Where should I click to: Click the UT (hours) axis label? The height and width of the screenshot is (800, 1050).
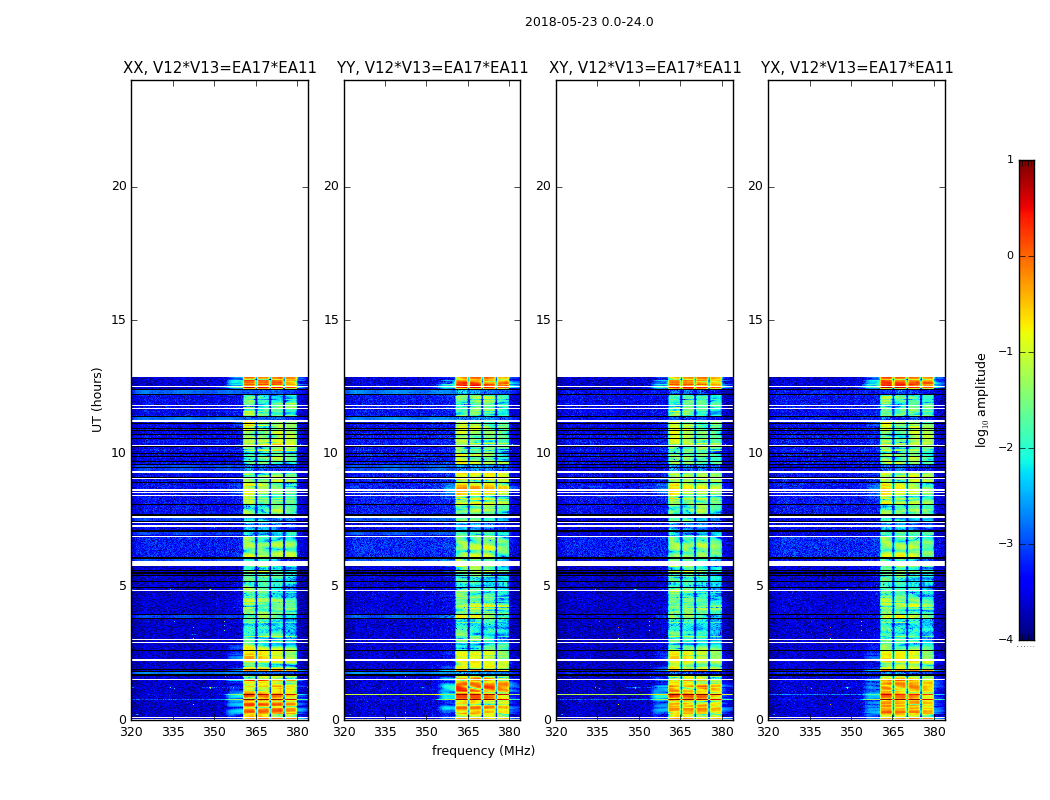coord(97,400)
